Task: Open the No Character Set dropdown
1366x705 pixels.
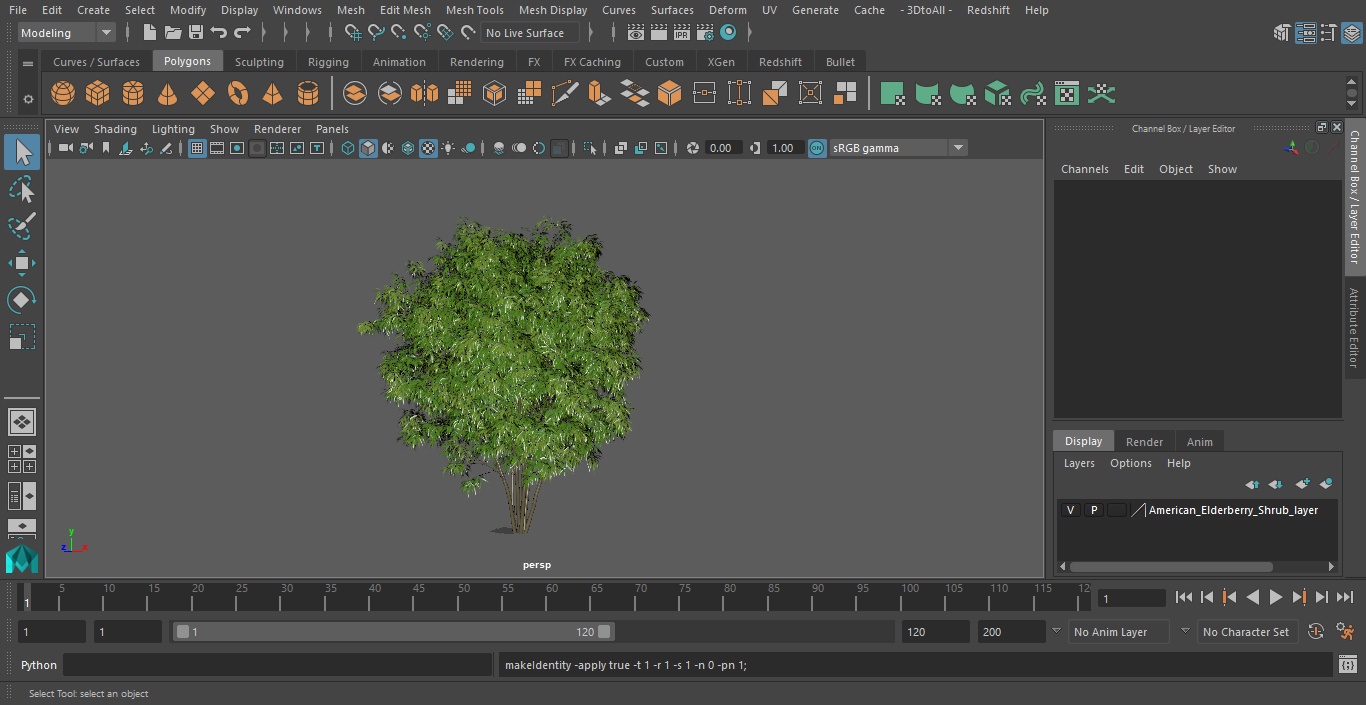Action: tap(1246, 632)
